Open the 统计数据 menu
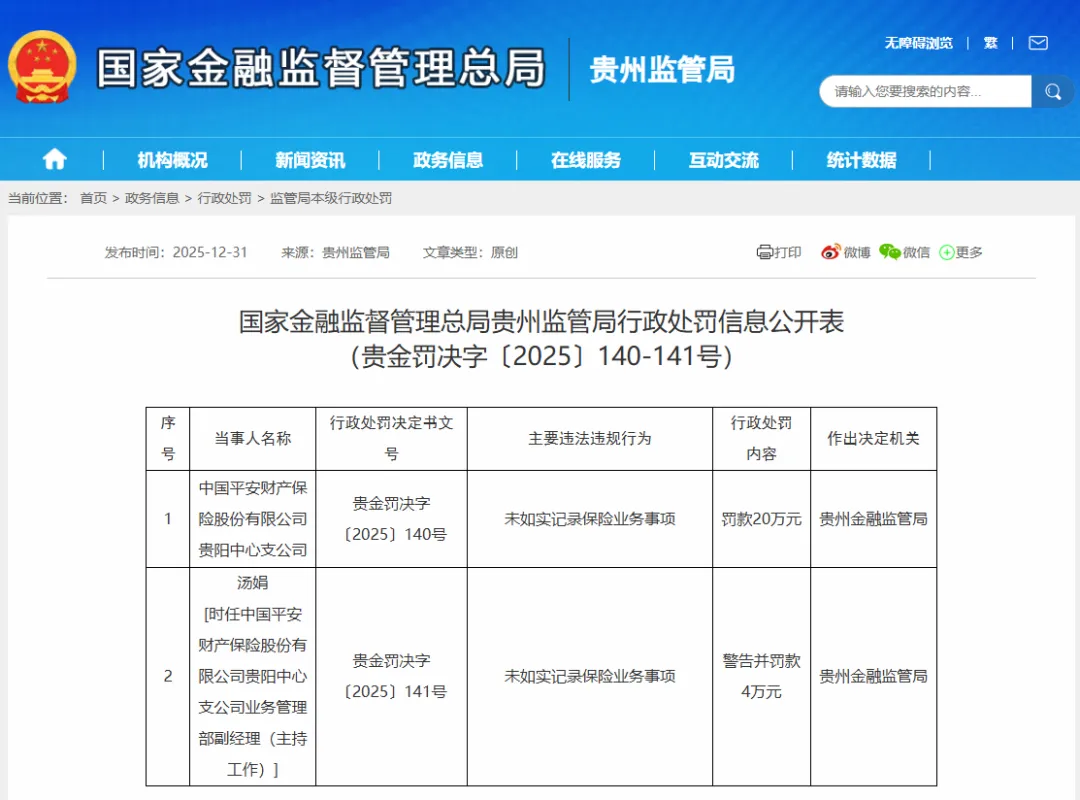Image resolution: width=1080 pixels, height=800 pixels. pyautogui.click(x=861, y=161)
